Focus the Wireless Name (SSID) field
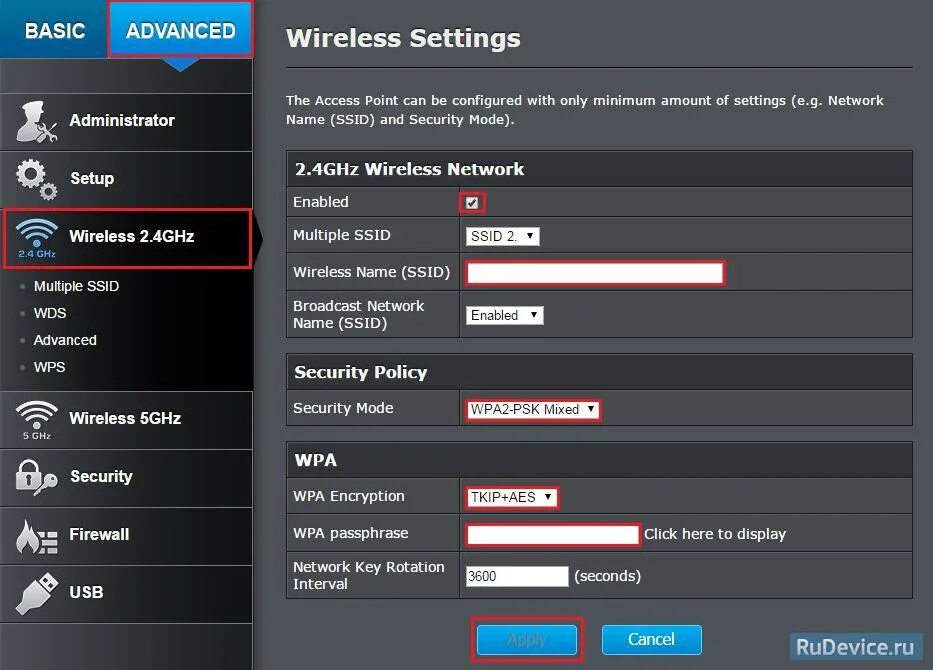Viewport: 933px width, 670px height. [595, 273]
